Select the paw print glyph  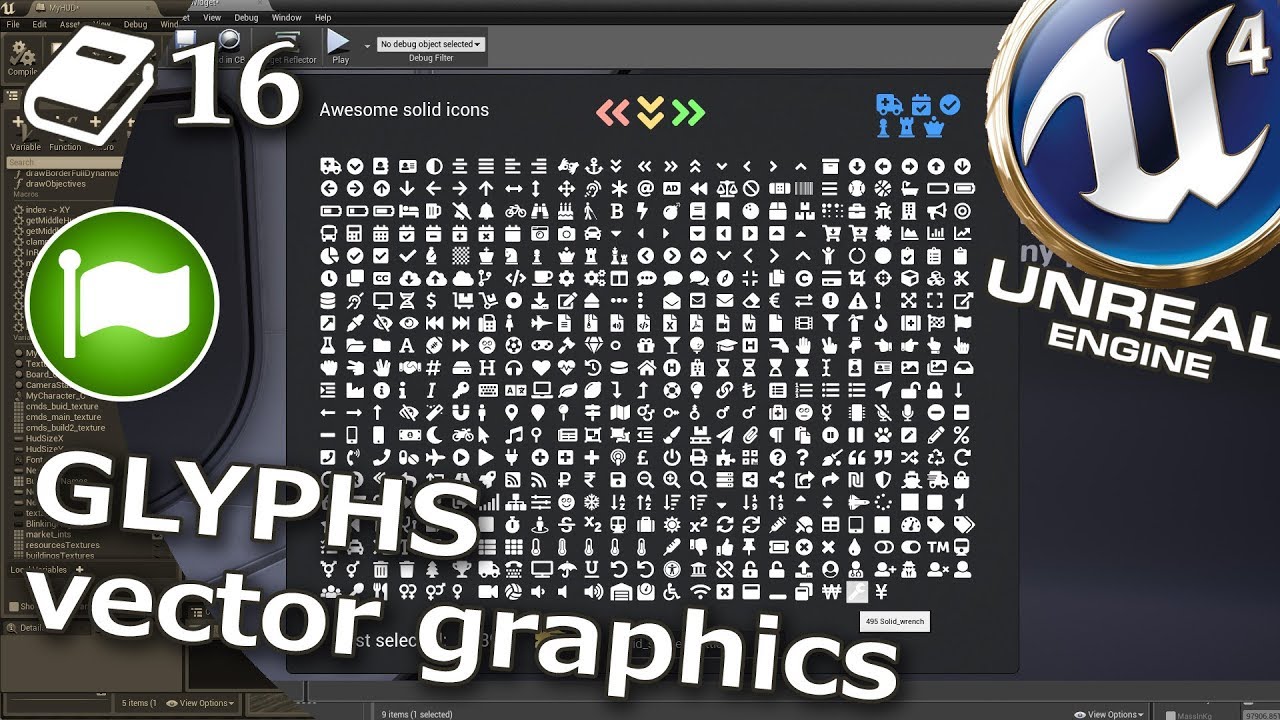[882, 435]
